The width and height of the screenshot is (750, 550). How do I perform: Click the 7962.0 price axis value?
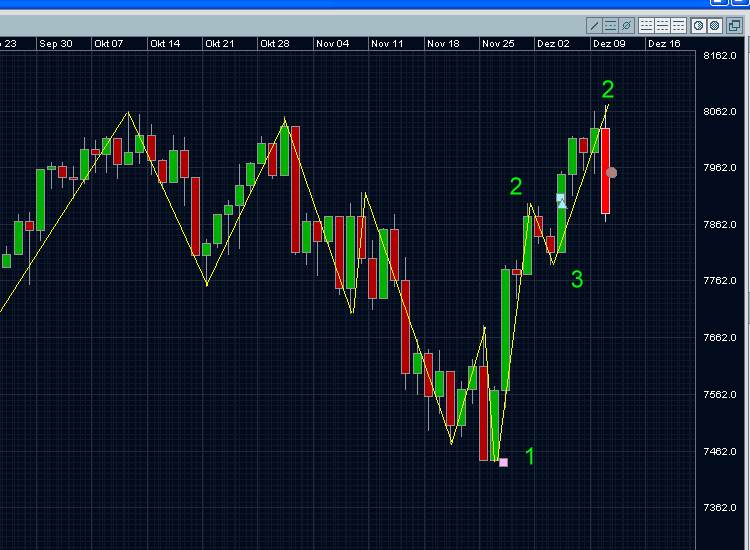719,167
